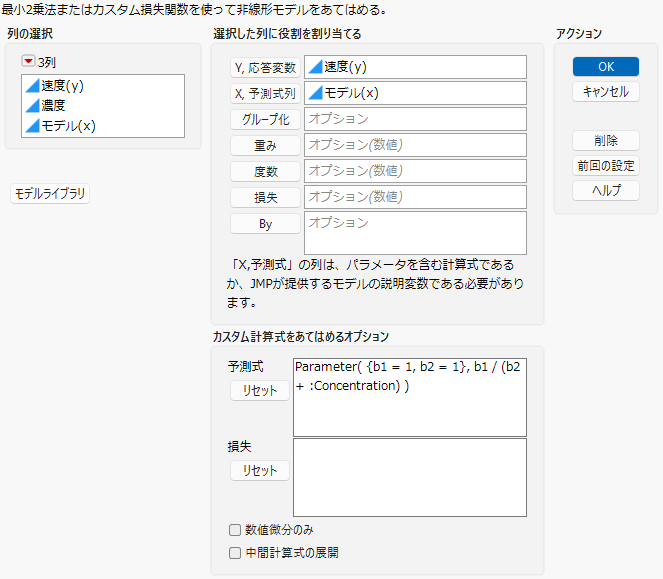The width and height of the screenshot is (663, 579).
Task: Select 濃度 in the column list
Action: pos(53,105)
